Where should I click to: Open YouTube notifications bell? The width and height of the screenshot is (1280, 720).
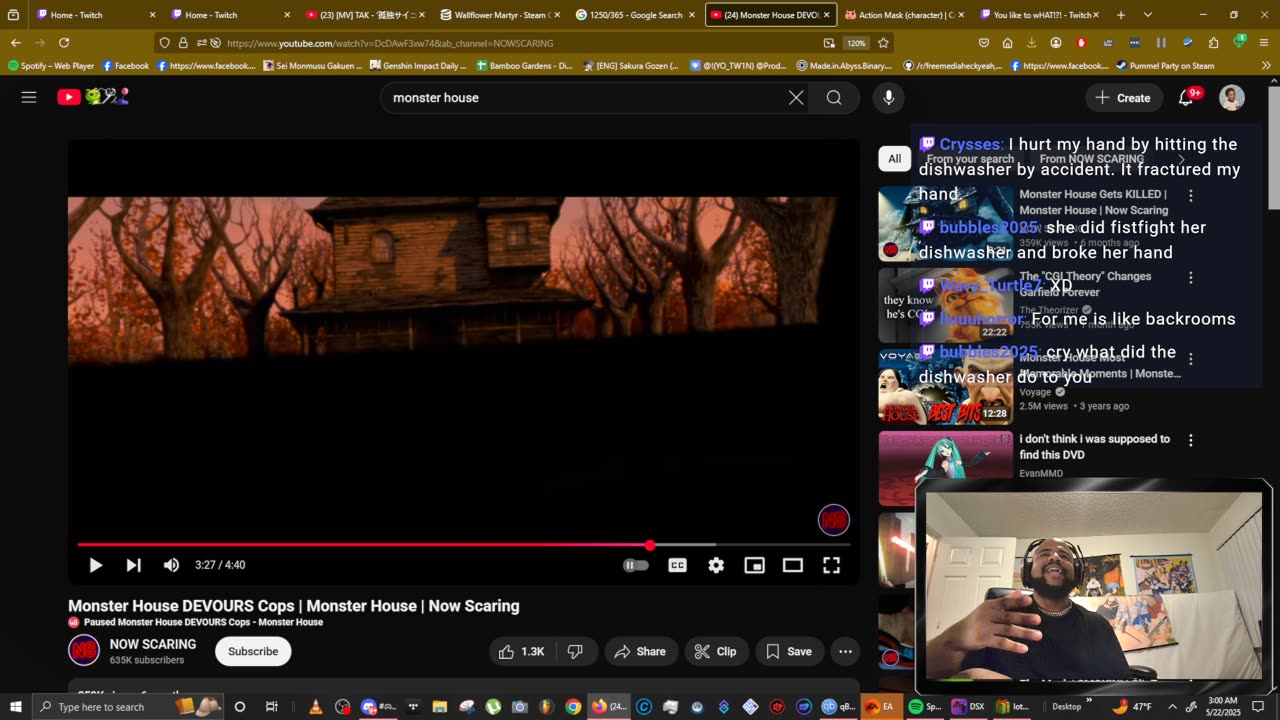pyautogui.click(x=1187, y=97)
